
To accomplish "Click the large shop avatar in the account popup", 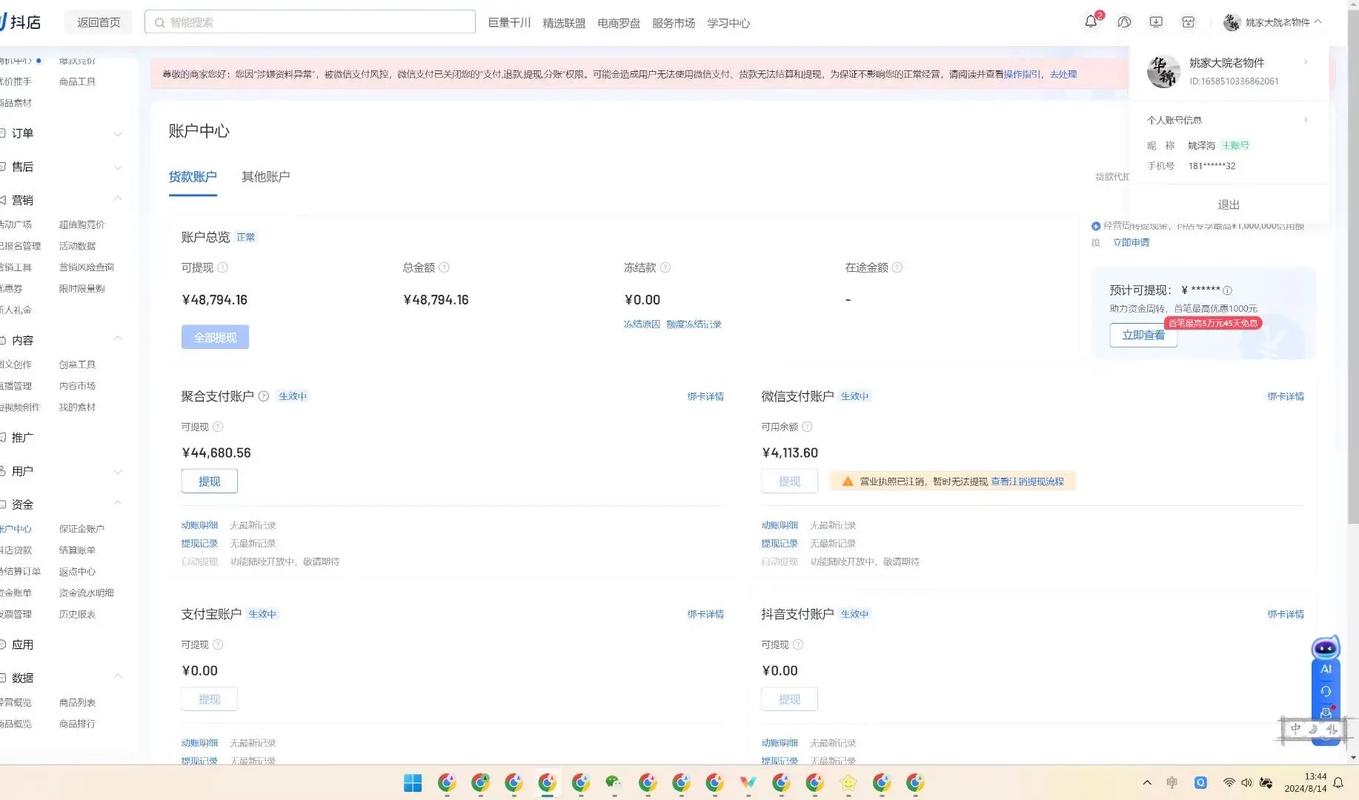I will [1163, 72].
